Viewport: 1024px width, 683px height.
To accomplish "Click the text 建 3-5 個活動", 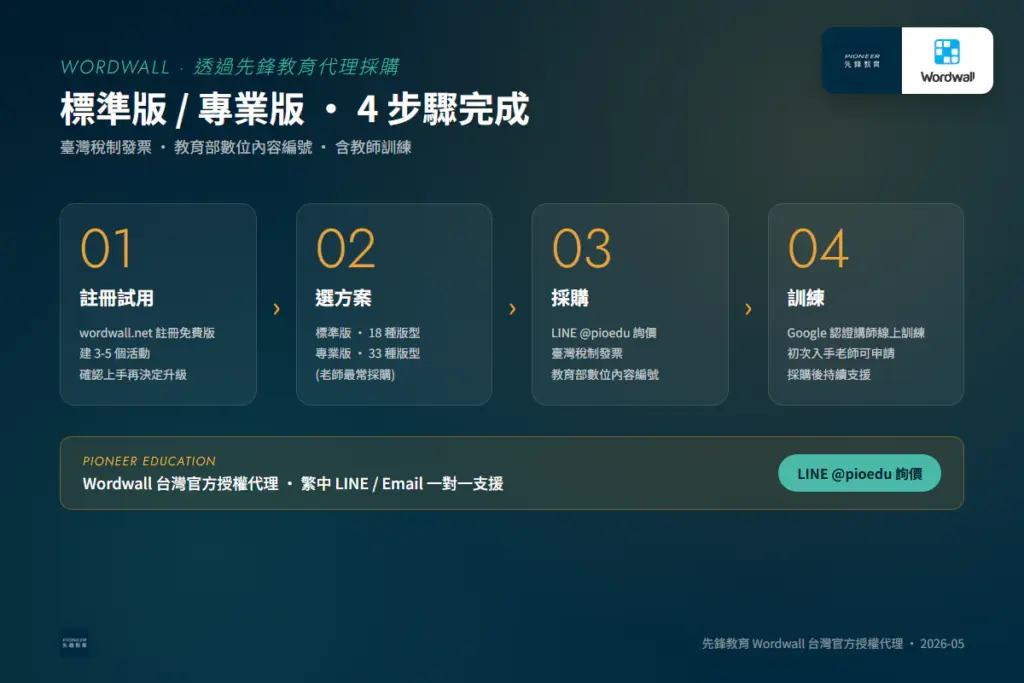I will (114, 353).
